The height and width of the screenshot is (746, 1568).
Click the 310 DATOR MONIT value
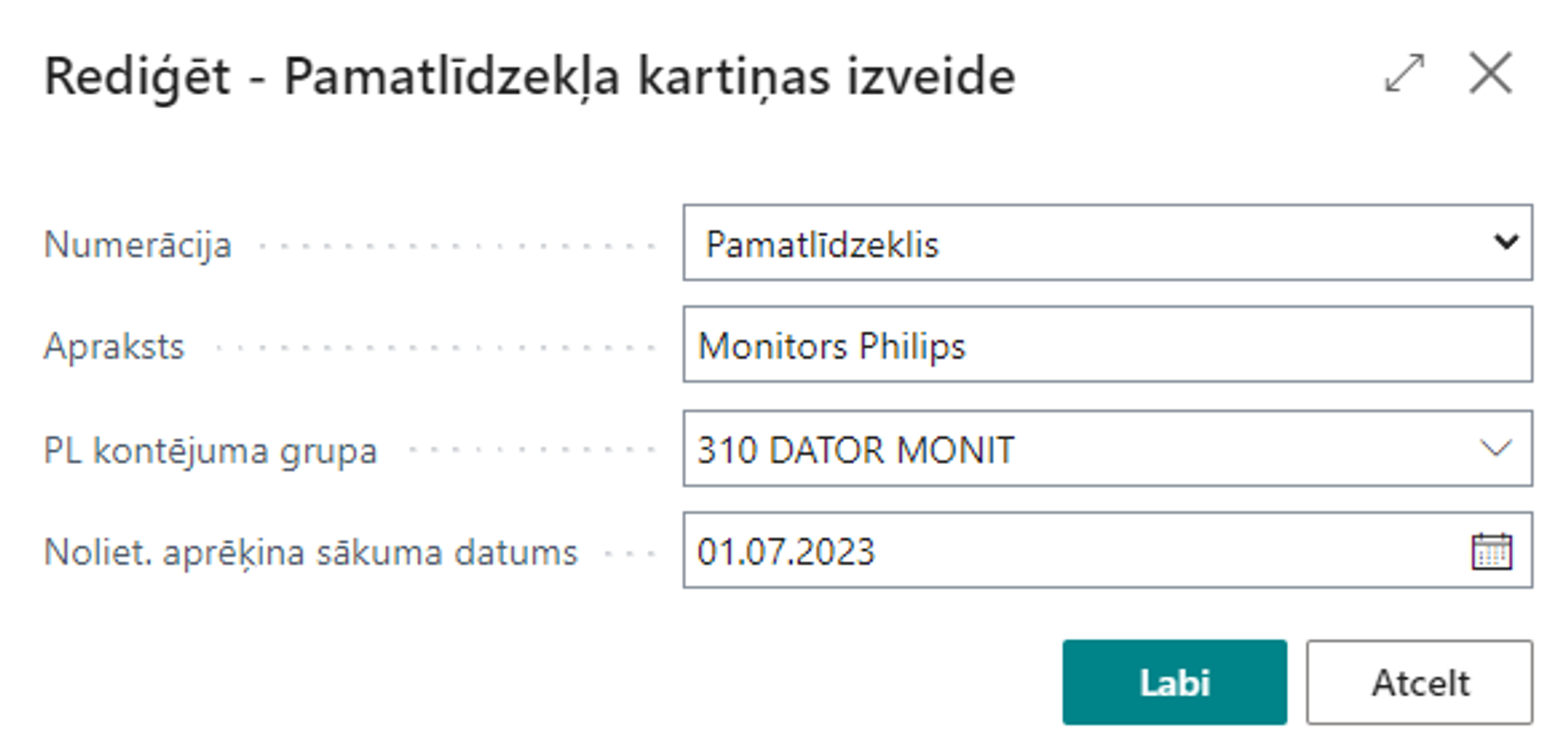(855, 451)
